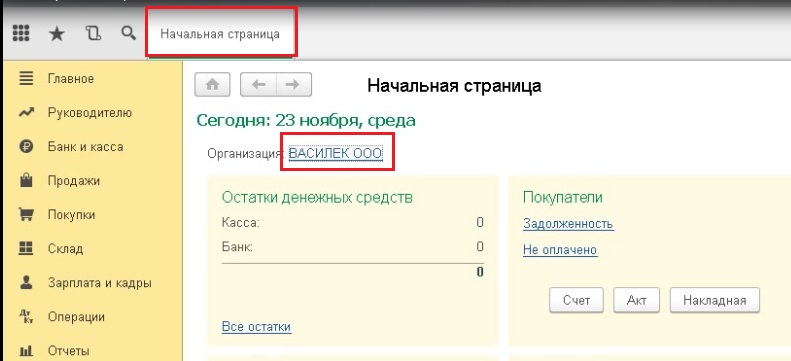Click the Банк и касса ruble icon
The image size is (791, 361).
pos(26,147)
